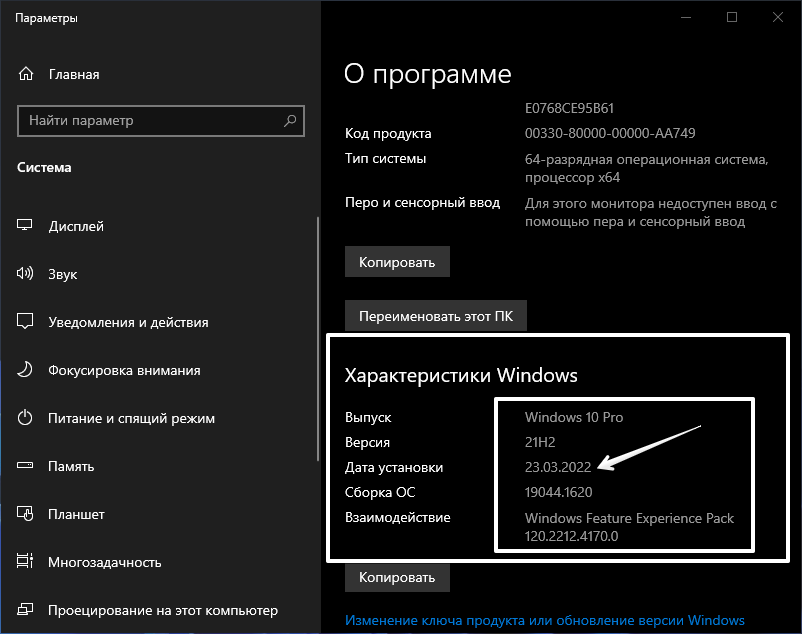The width and height of the screenshot is (802, 634).
Task: Open Дисплей via its monitor icon
Action: coord(27,227)
